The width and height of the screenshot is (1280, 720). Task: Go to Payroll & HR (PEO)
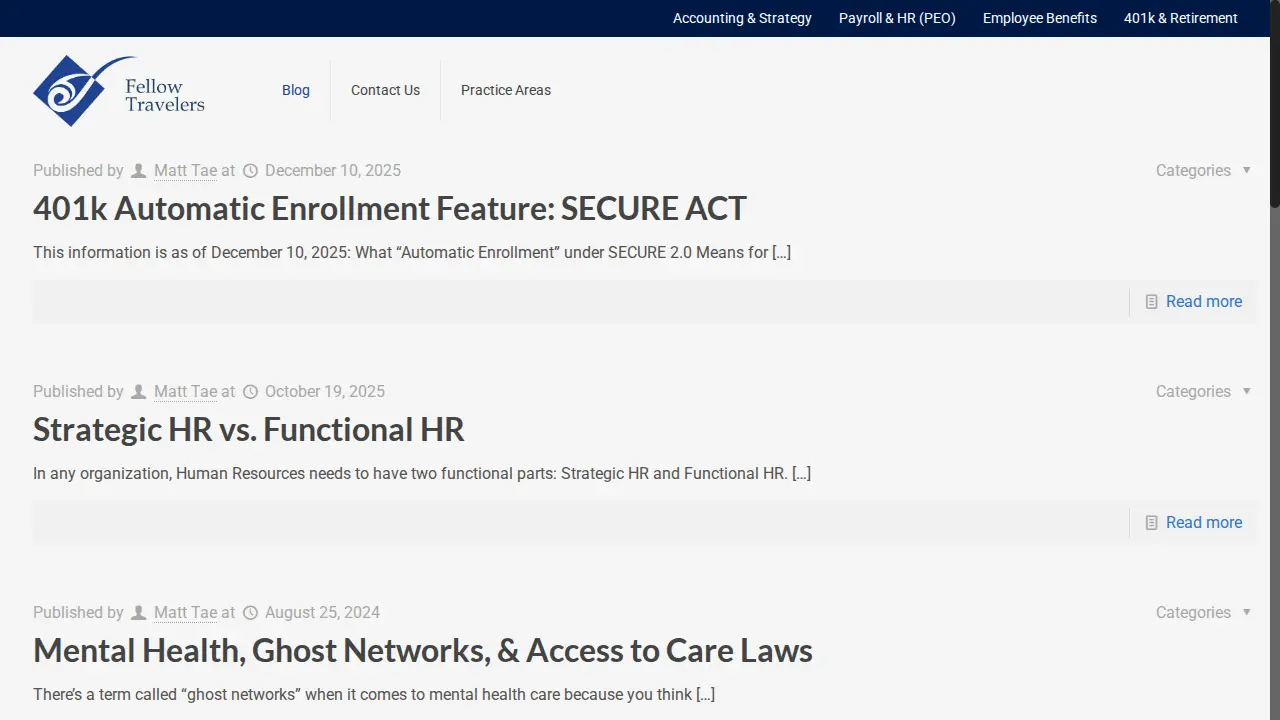[x=897, y=18]
